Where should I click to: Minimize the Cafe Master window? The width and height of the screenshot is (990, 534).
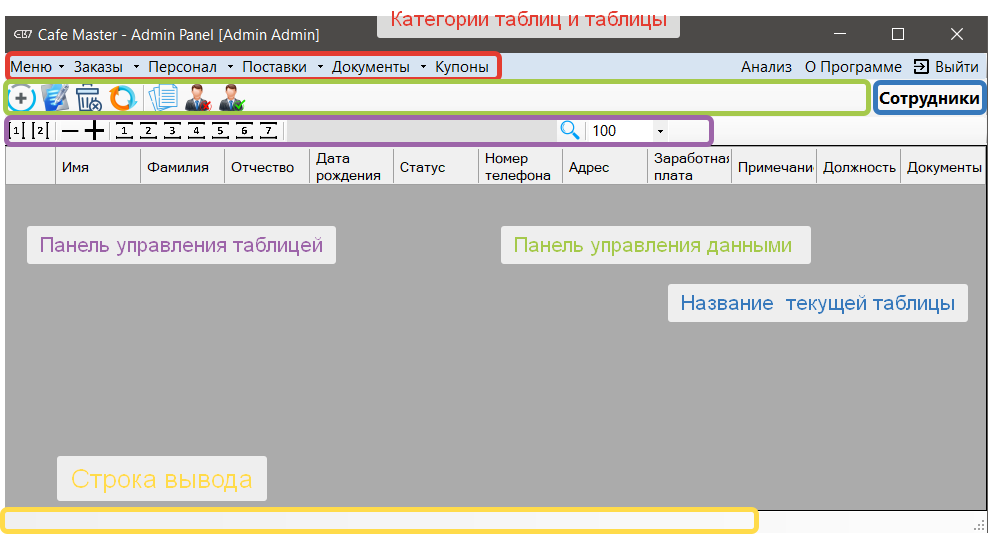[840, 34]
